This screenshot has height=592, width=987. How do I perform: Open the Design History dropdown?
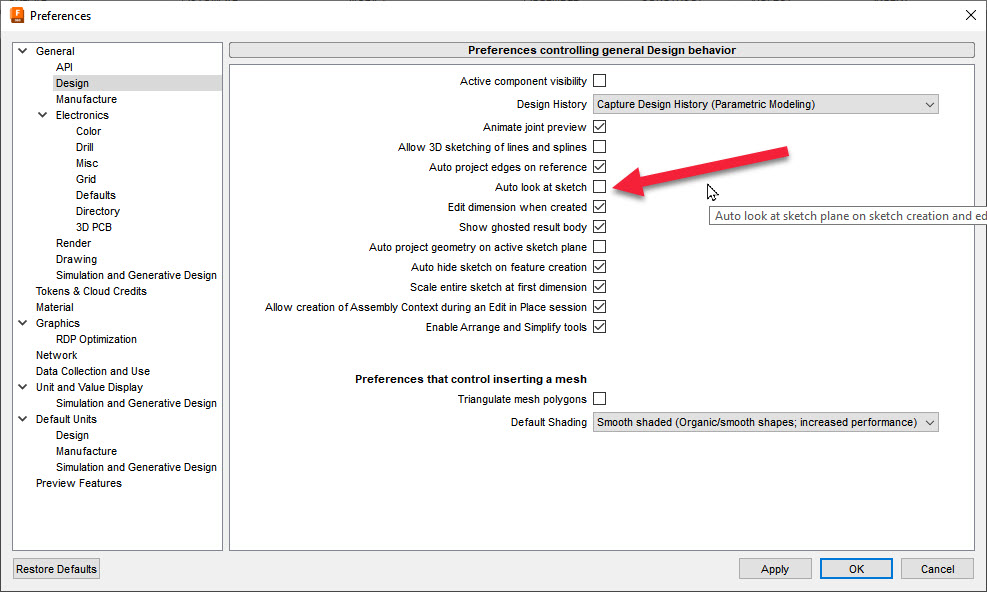point(765,104)
